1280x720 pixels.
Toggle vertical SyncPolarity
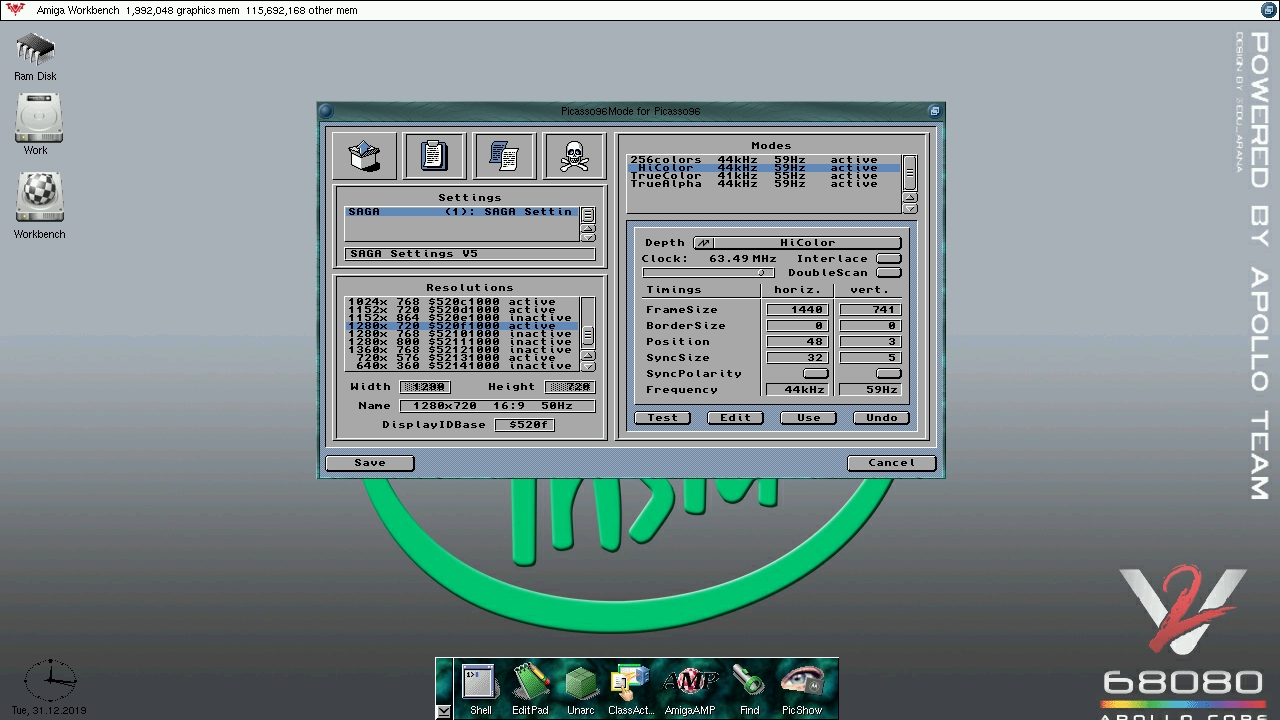click(x=888, y=374)
